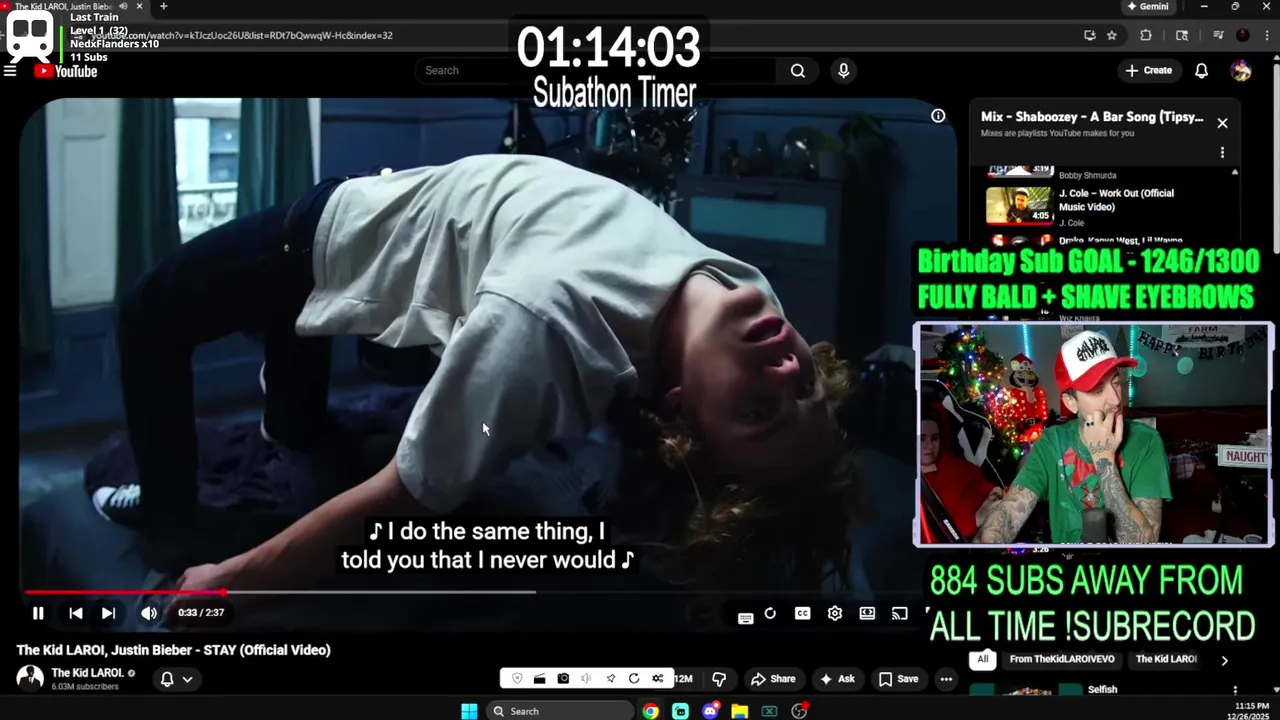The height and width of the screenshot is (720, 1280).
Task: Open Windows Start menu
Action: (469, 711)
